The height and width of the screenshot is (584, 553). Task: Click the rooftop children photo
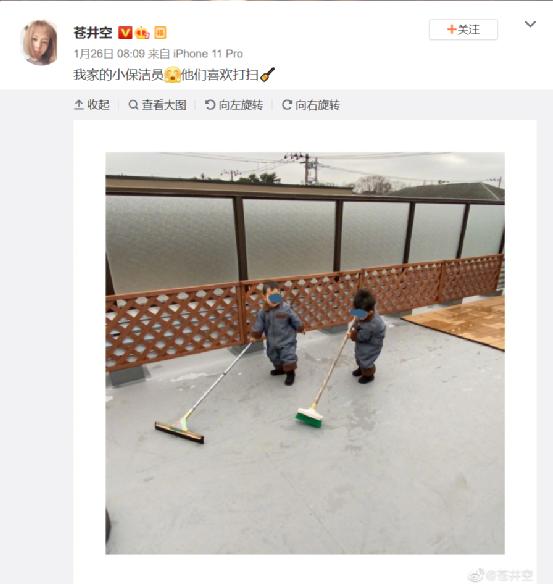point(305,353)
